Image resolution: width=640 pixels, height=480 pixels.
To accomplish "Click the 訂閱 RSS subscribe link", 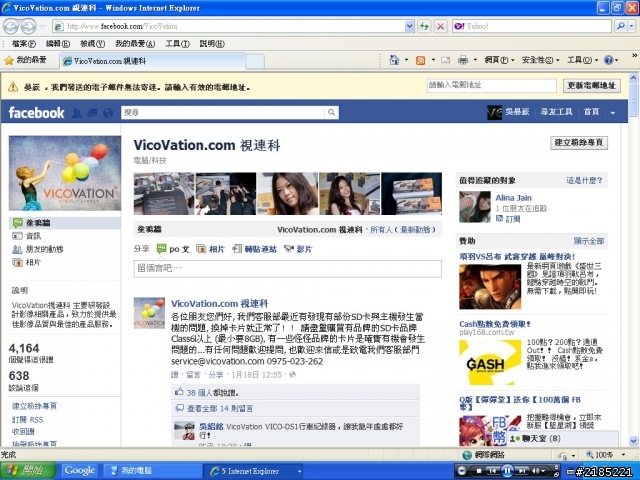I will 27,419.
